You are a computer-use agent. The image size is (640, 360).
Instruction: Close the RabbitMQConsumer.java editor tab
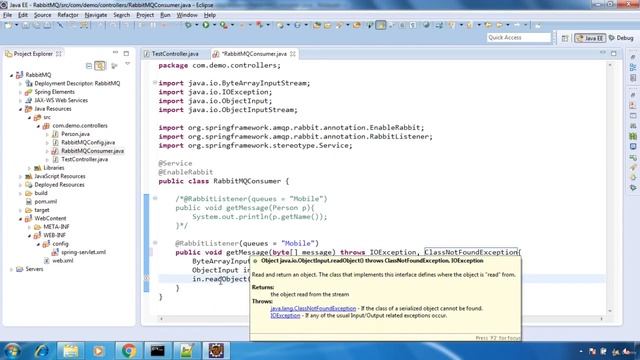(293, 54)
